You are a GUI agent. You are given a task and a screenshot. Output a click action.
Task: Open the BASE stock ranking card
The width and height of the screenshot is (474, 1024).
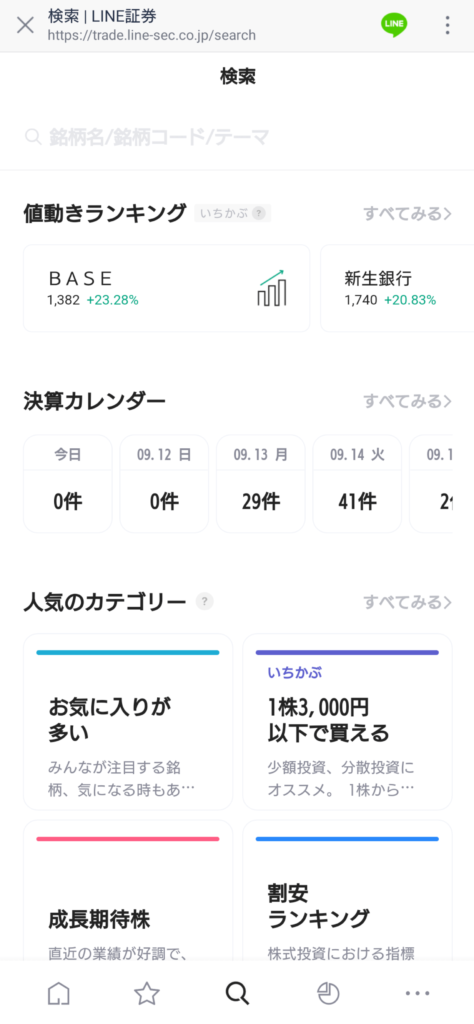tap(166, 289)
